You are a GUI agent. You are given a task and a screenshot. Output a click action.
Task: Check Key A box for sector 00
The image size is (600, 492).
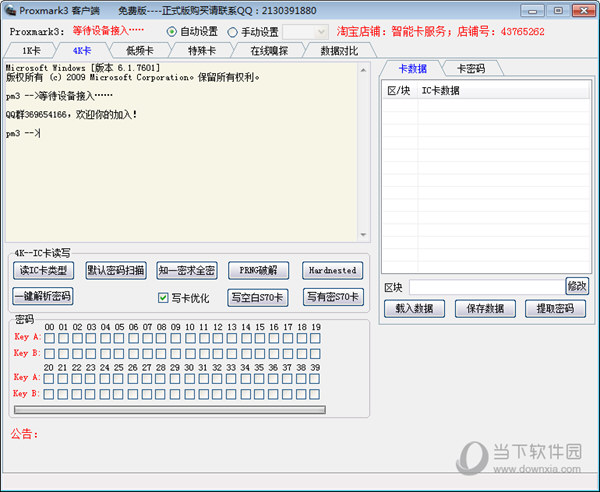[49, 338]
